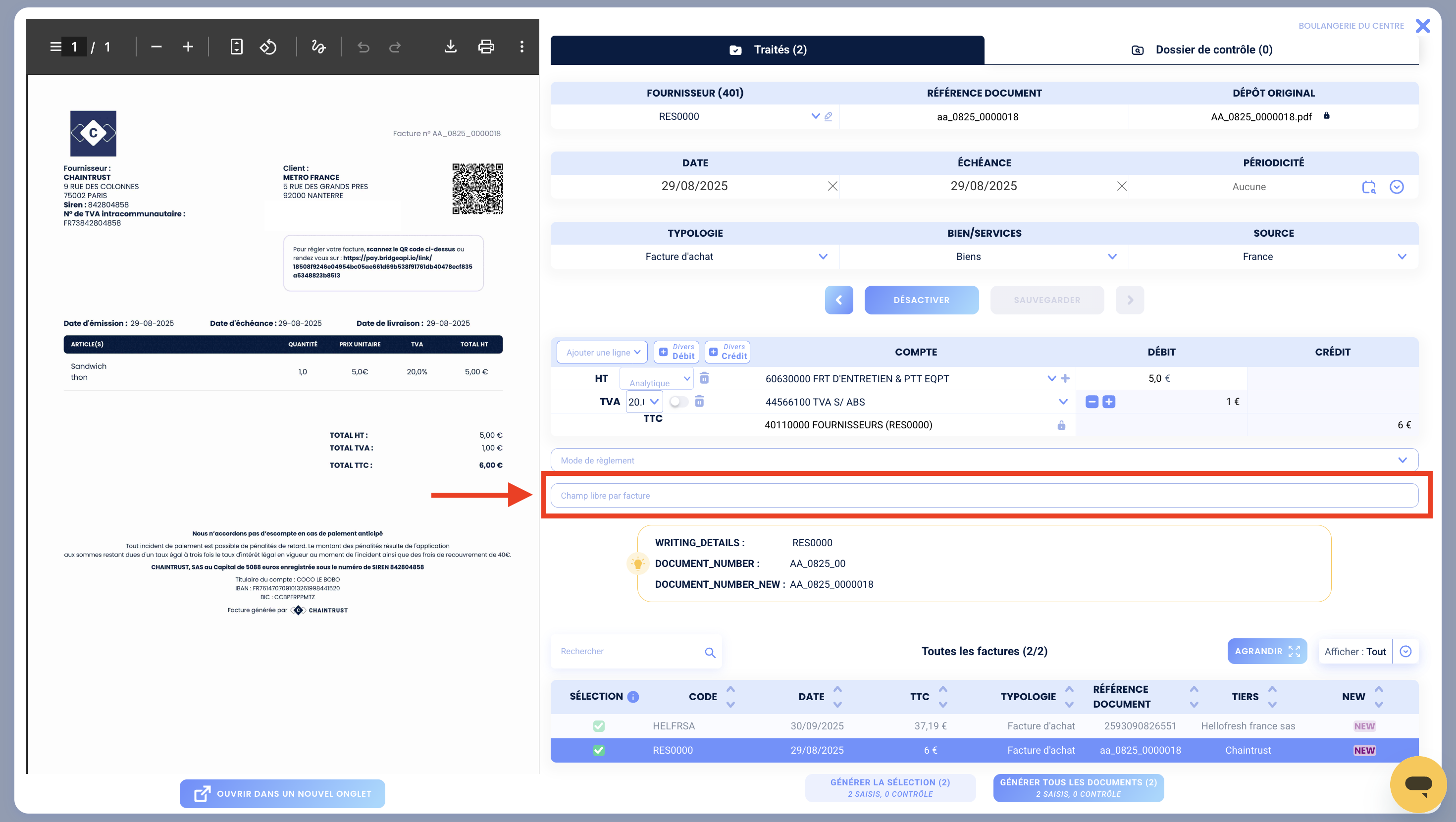Open the Analytique dropdown on HT line

(x=656, y=378)
